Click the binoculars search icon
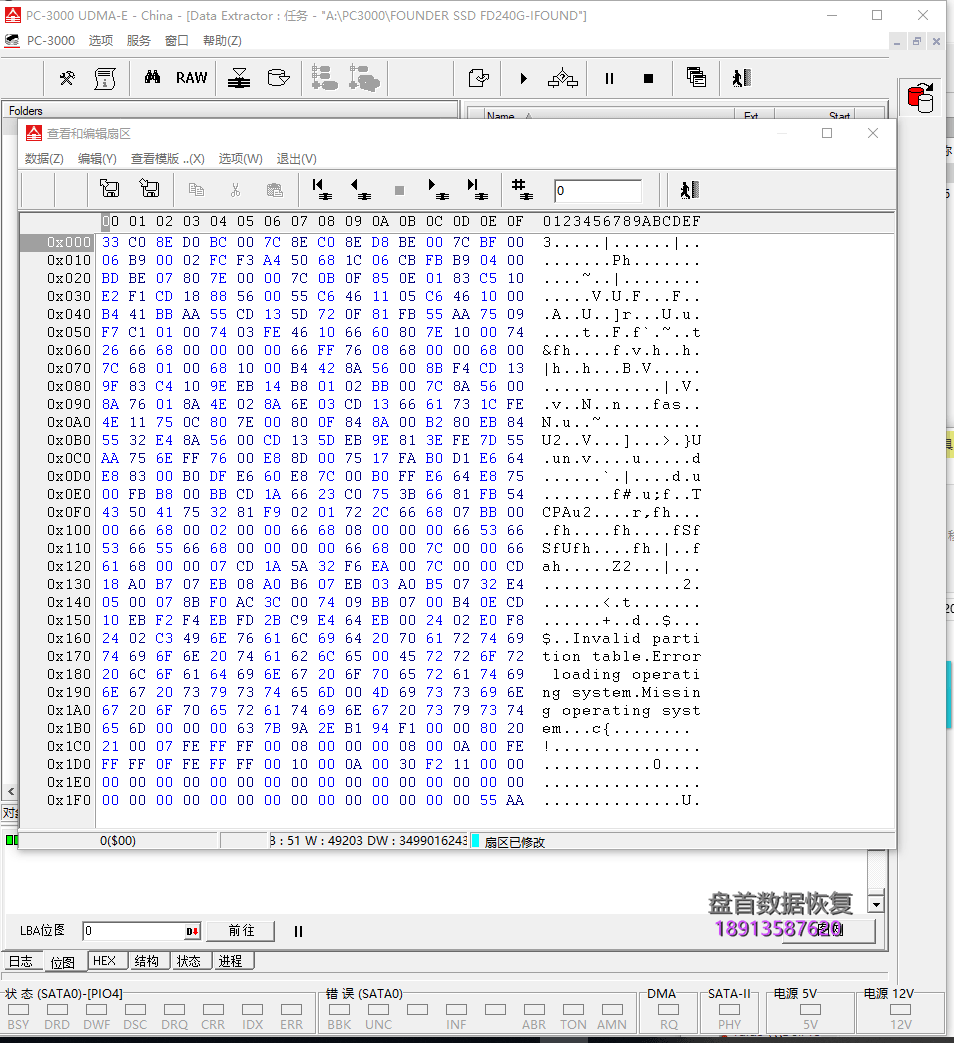 pyautogui.click(x=152, y=78)
